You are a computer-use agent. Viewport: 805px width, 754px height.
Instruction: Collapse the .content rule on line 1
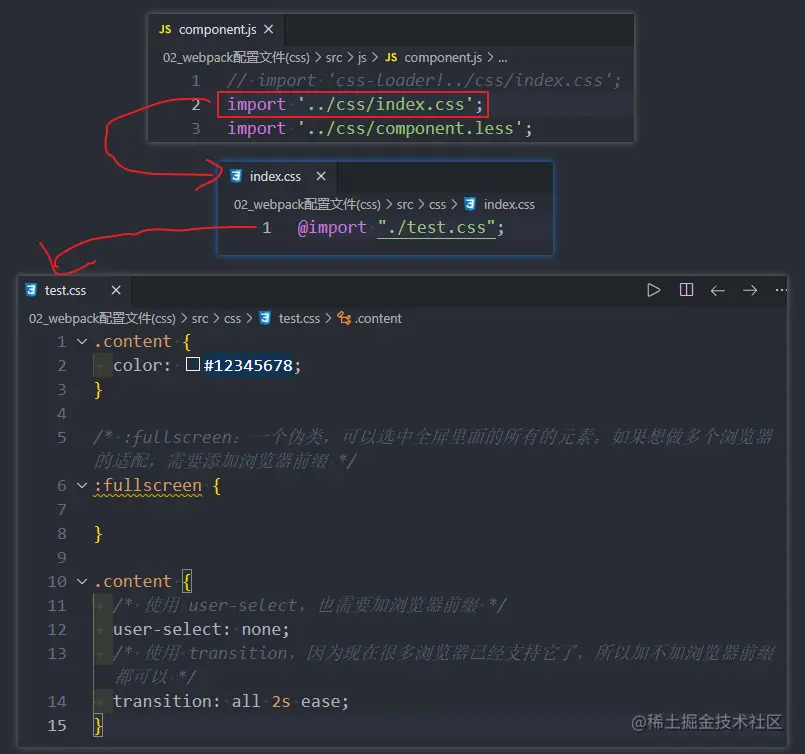click(82, 341)
